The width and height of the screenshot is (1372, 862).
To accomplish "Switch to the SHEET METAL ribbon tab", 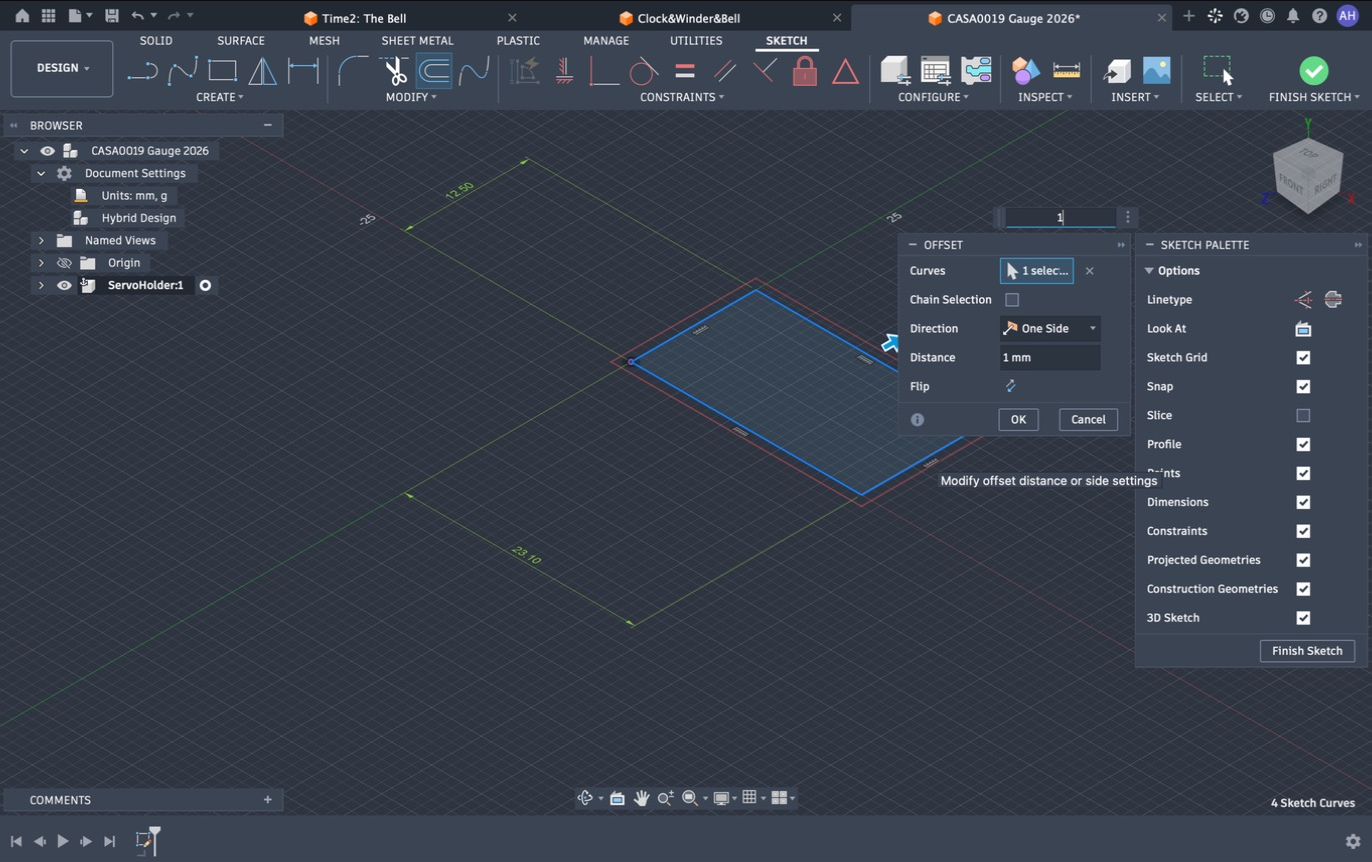I will pyautogui.click(x=417, y=41).
